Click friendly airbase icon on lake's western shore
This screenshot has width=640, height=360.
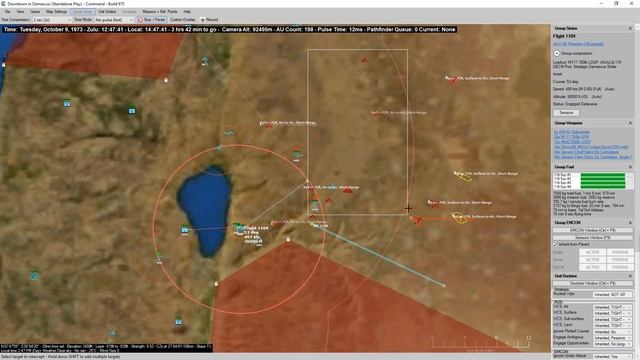click(185, 230)
